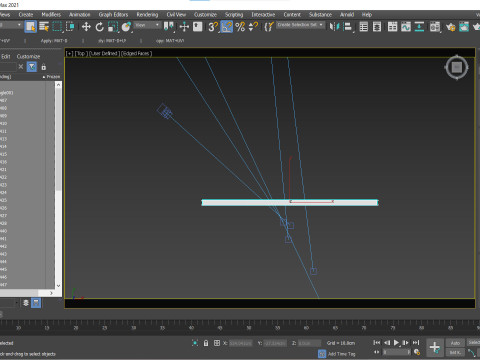The height and width of the screenshot is (360, 480).
Task: Click the ViewCube in the viewport
Action: click(457, 67)
